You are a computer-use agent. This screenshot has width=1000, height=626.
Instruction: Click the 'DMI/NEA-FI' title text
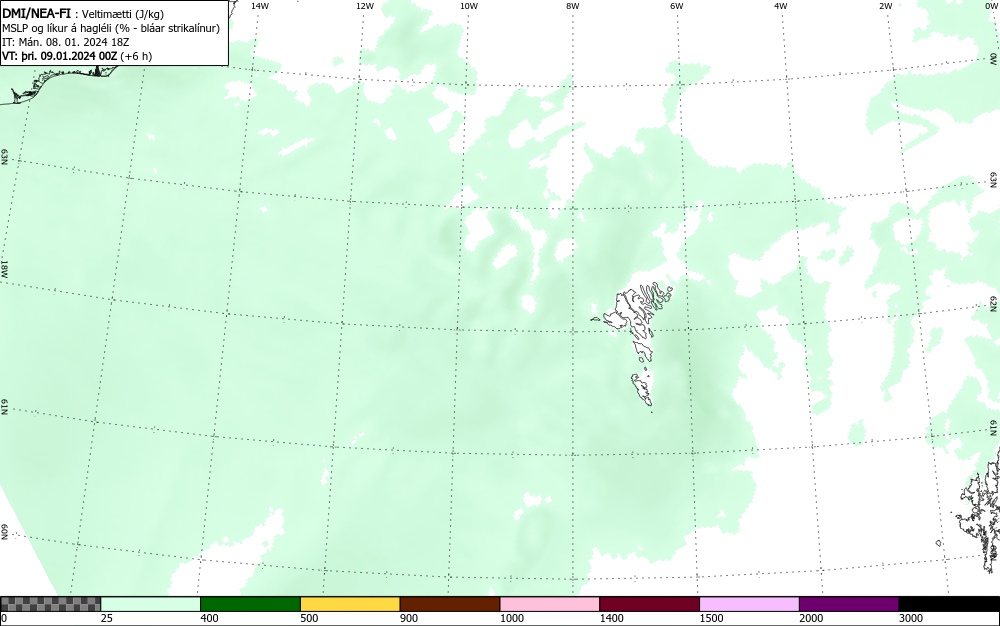[36, 13]
